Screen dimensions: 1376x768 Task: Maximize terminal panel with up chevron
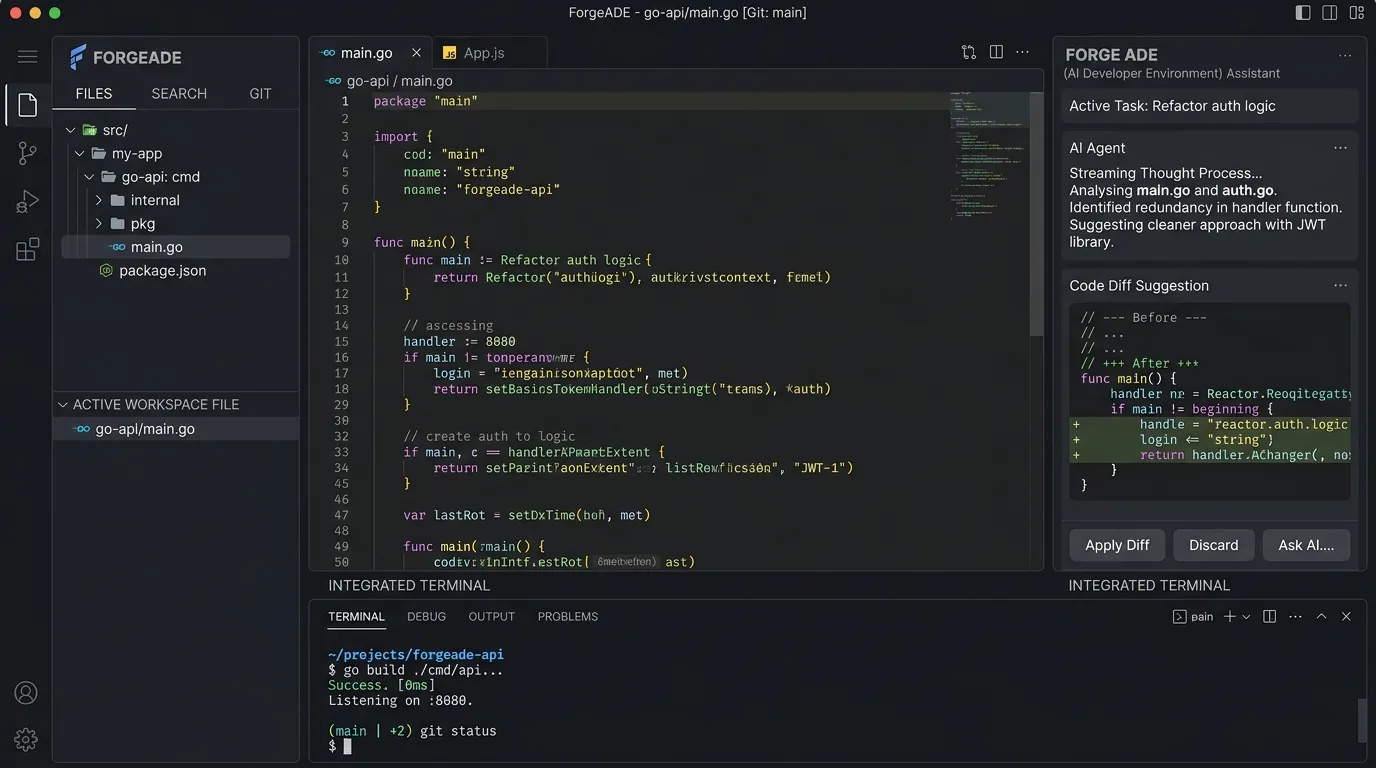pyautogui.click(x=1321, y=617)
